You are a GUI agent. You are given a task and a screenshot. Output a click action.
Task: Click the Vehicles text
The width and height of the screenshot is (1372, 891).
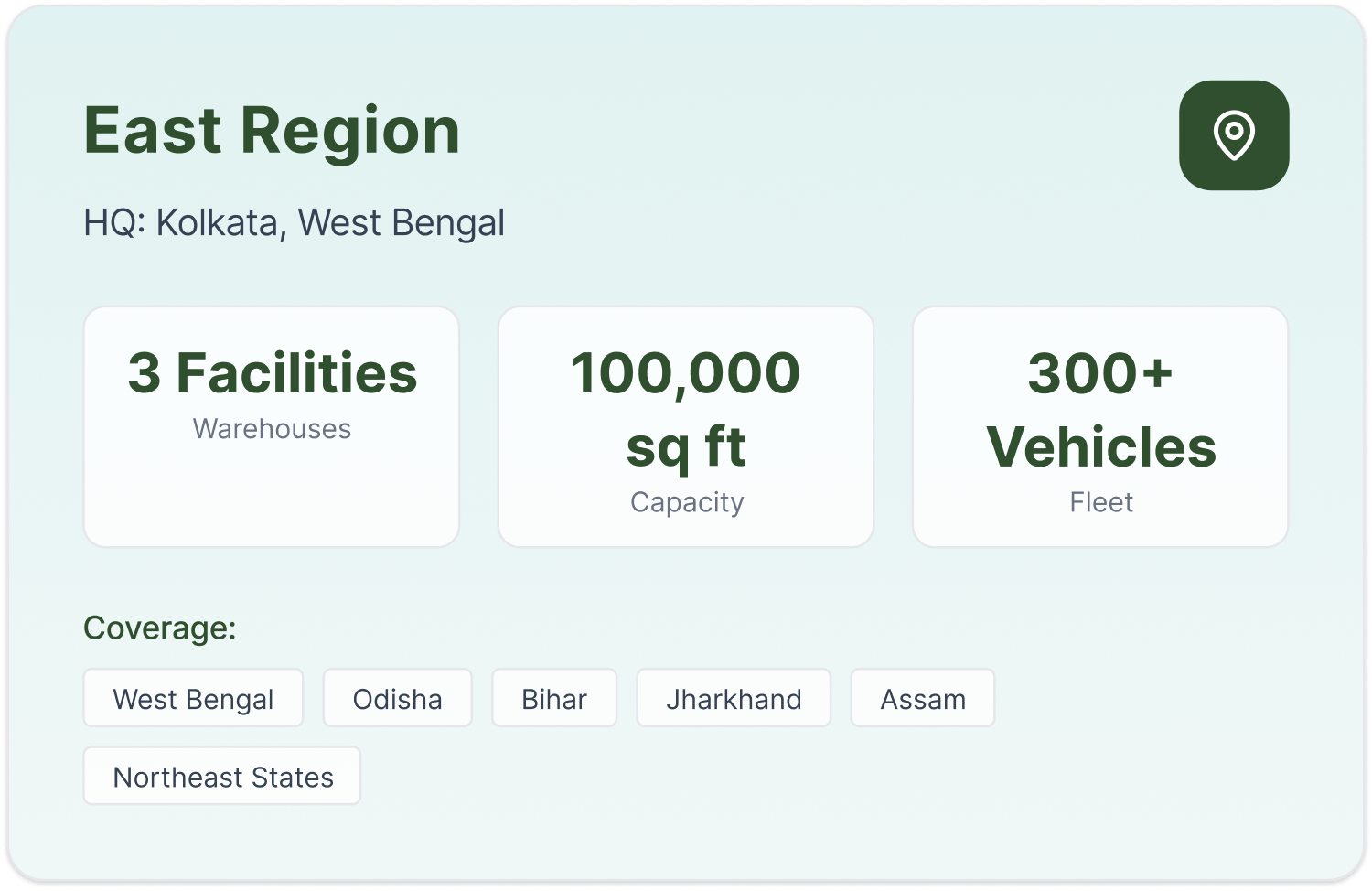tap(1100, 447)
